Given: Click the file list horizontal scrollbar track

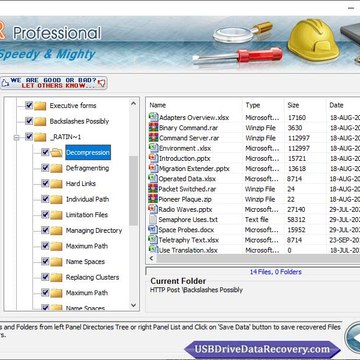Looking at the screenshot, I should [258, 258].
